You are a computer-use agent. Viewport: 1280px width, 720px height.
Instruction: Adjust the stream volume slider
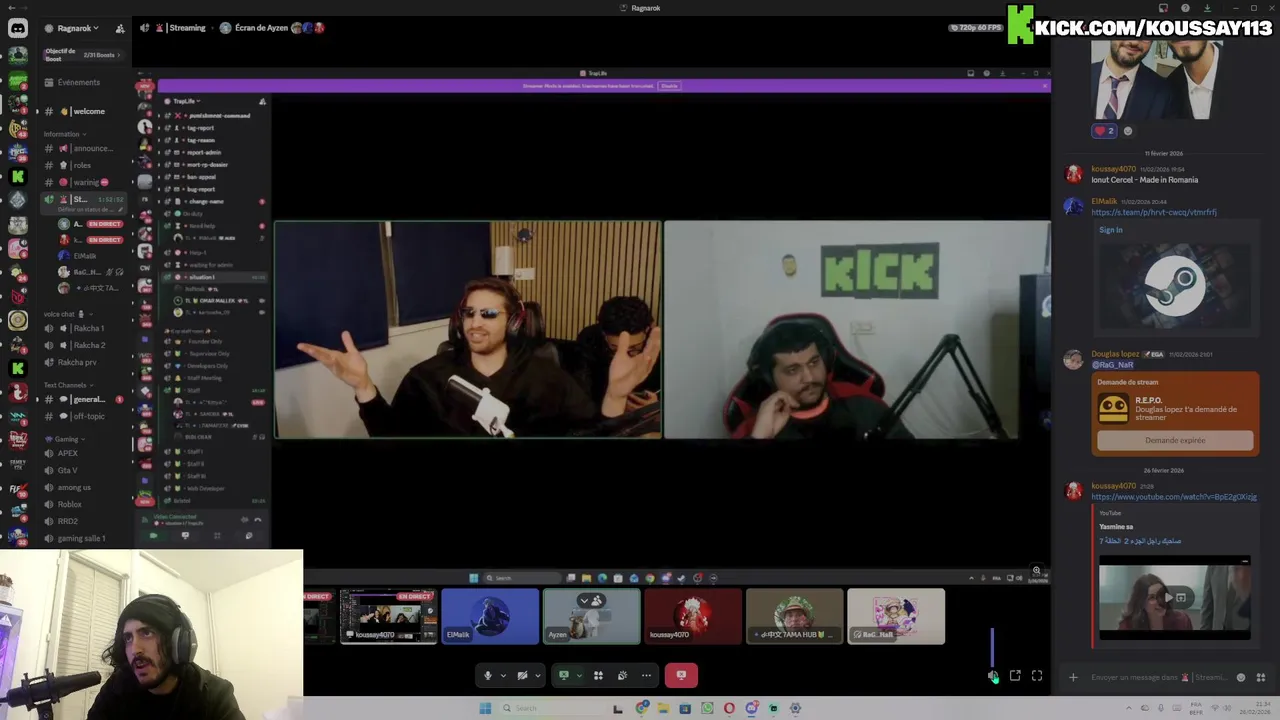pos(992,646)
